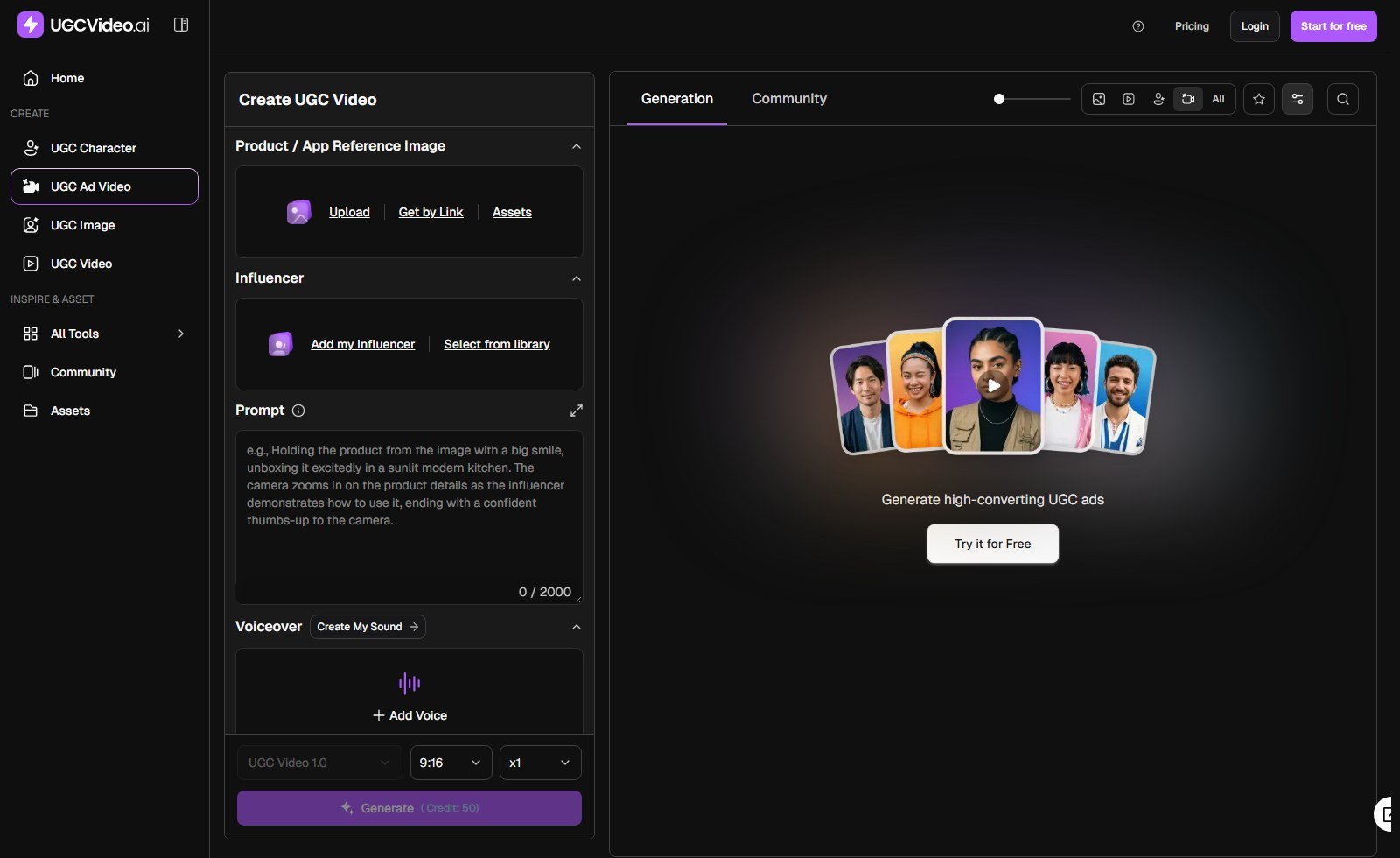Collapse the Voiceover section
Image resolution: width=1400 pixels, height=858 pixels.
click(577, 627)
